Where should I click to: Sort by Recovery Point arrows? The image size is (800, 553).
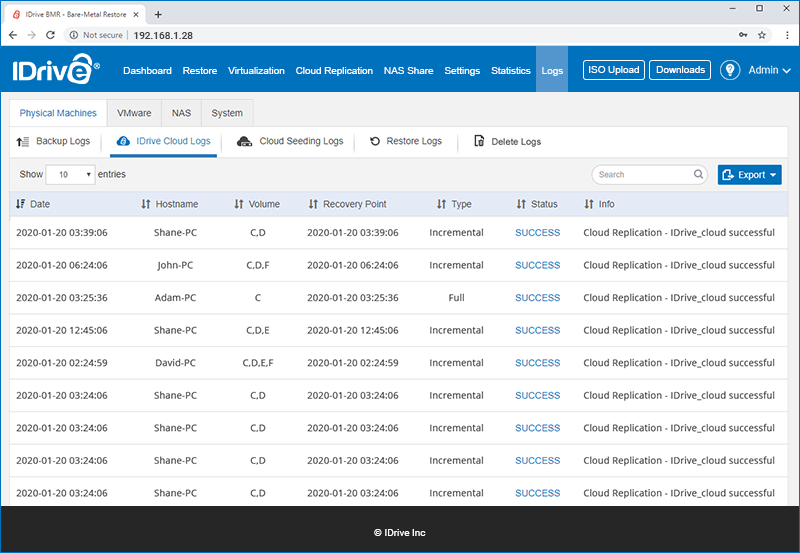pos(313,204)
